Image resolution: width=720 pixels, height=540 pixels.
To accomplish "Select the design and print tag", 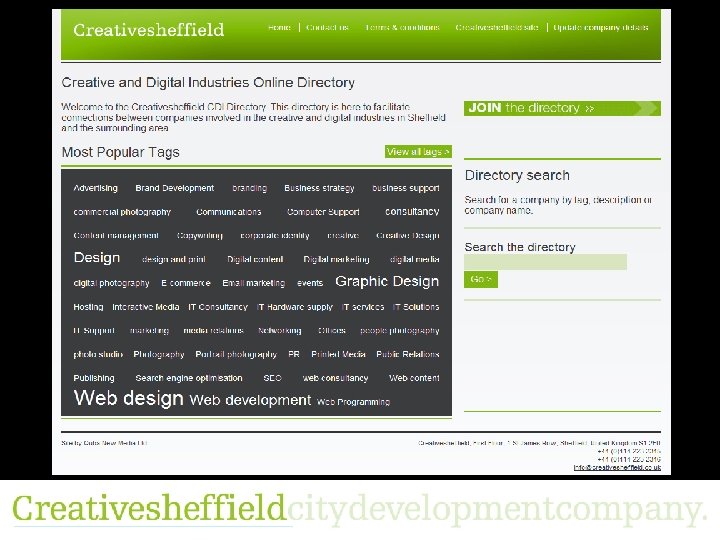I will point(174,259).
